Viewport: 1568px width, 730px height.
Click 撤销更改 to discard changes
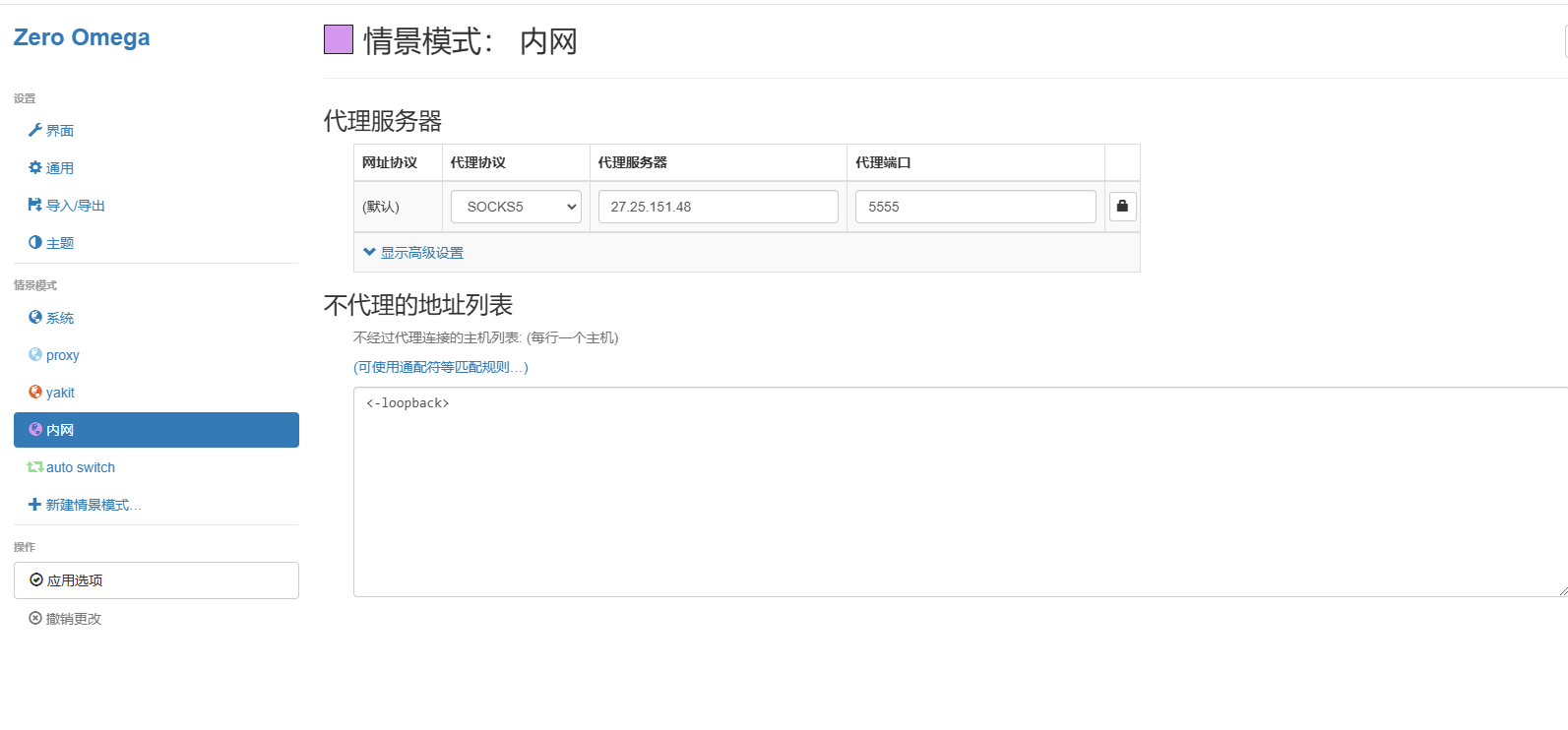point(156,619)
